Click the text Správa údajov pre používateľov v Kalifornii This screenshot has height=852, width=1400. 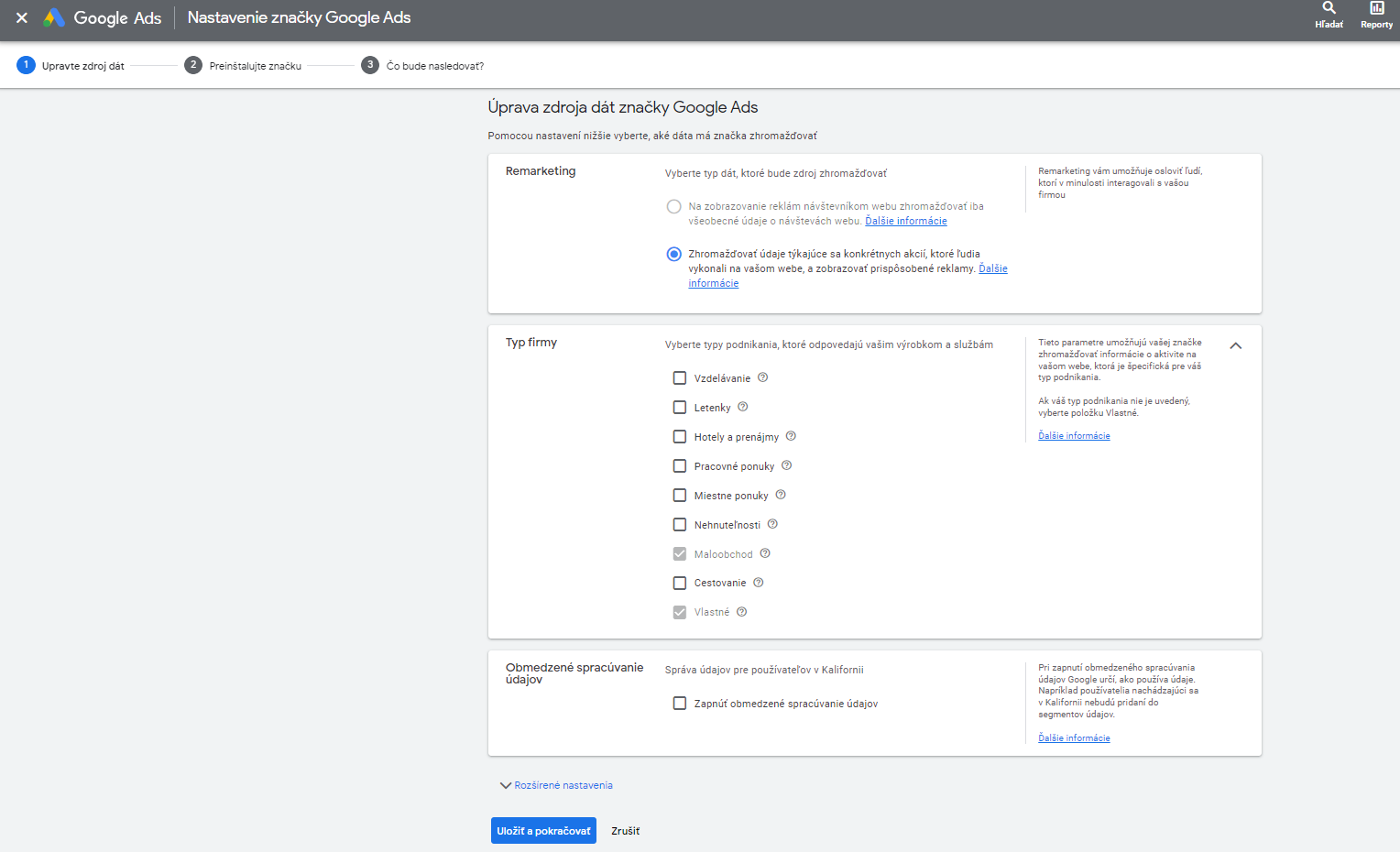(x=764, y=670)
